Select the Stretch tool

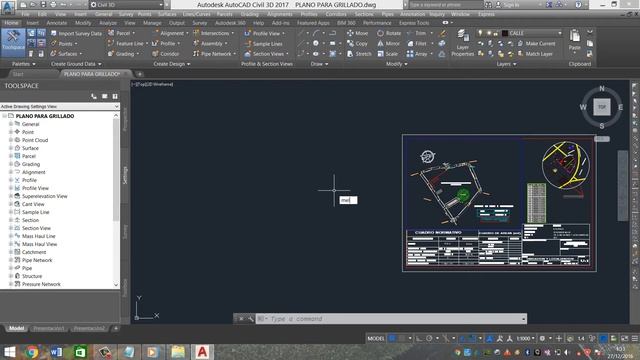pyautogui.click(x=359, y=53)
